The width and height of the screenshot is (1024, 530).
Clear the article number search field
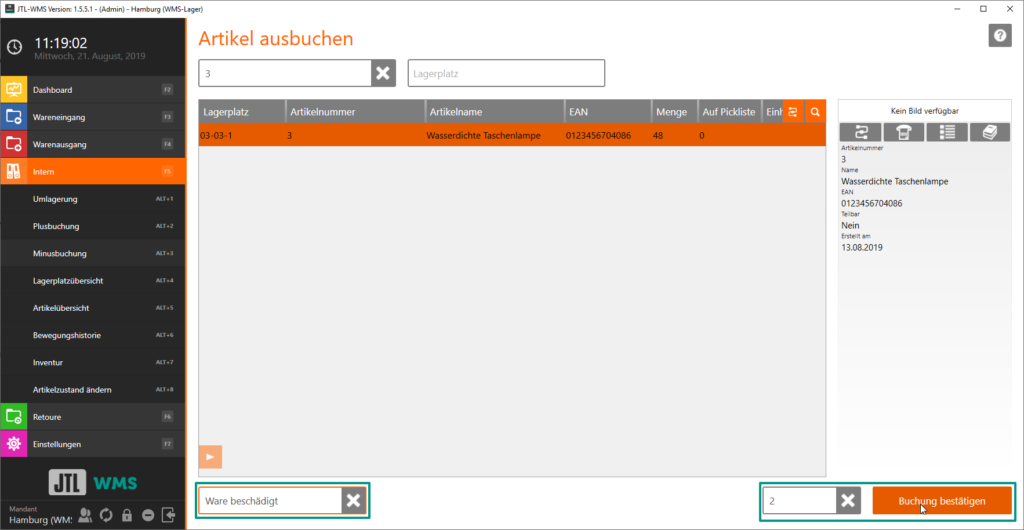tap(383, 74)
